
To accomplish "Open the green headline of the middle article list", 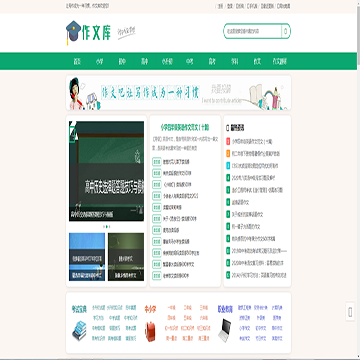I will coord(185,127).
